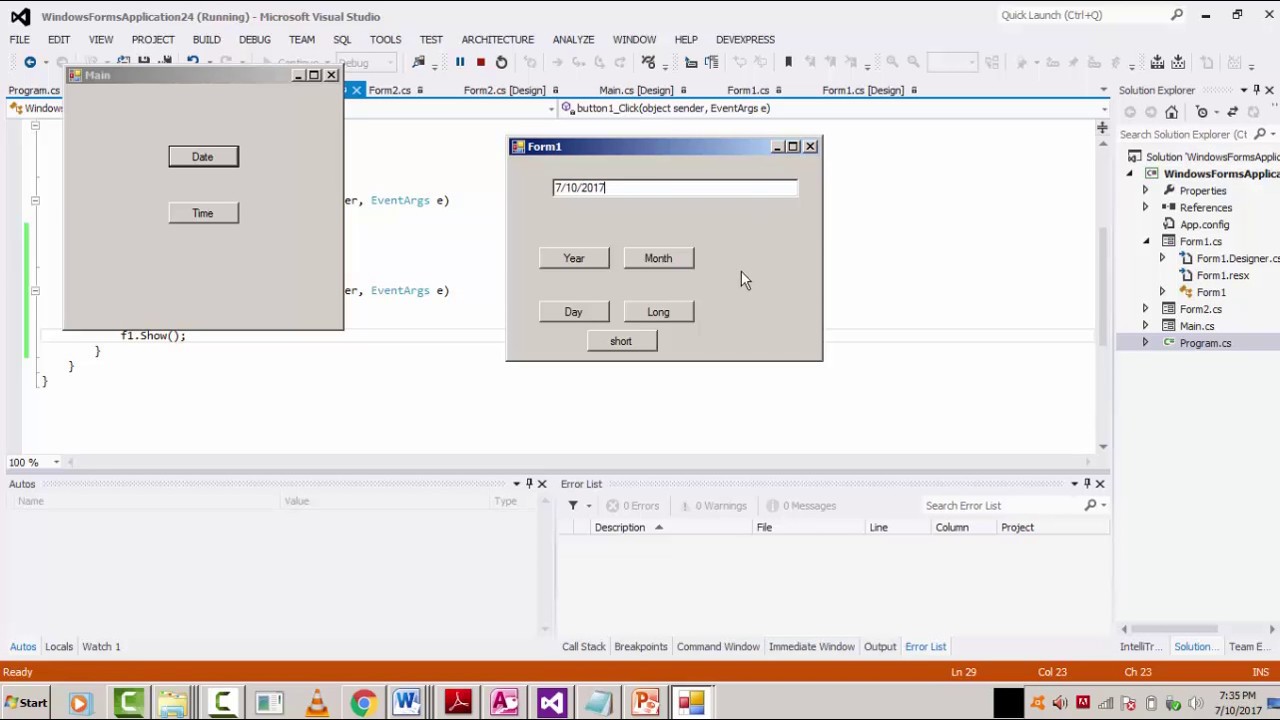
Task: Stop debugging with the red square icon
Action: coord(480,63)
